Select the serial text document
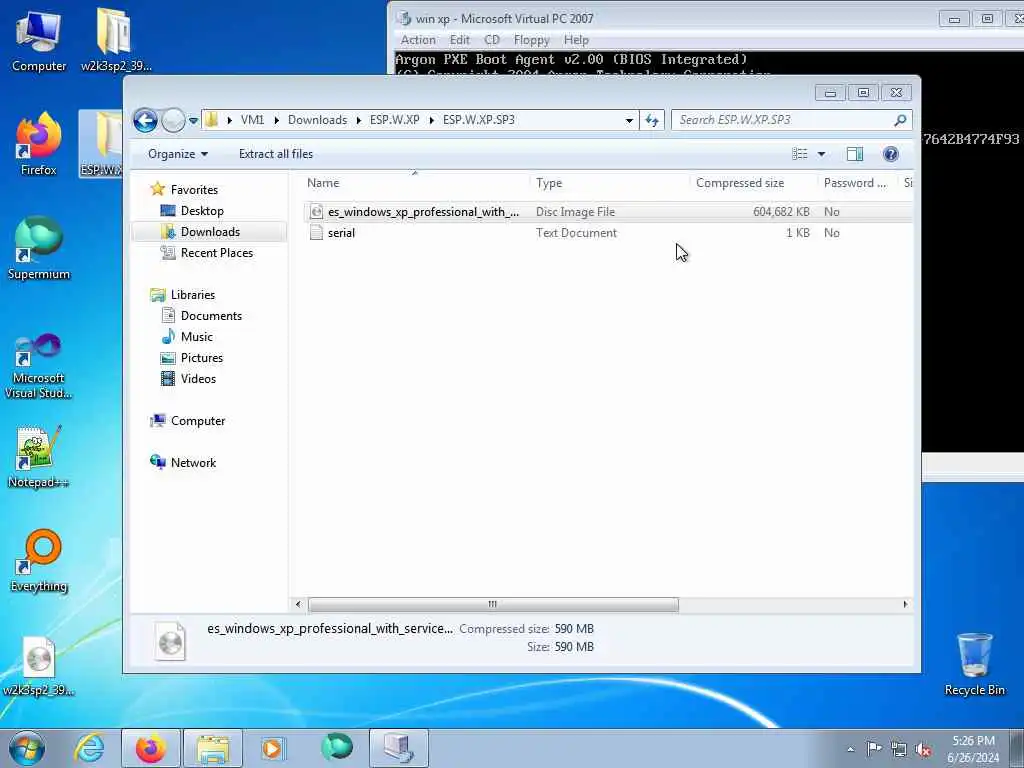The image size is (1024, 768). coord(607,232)
